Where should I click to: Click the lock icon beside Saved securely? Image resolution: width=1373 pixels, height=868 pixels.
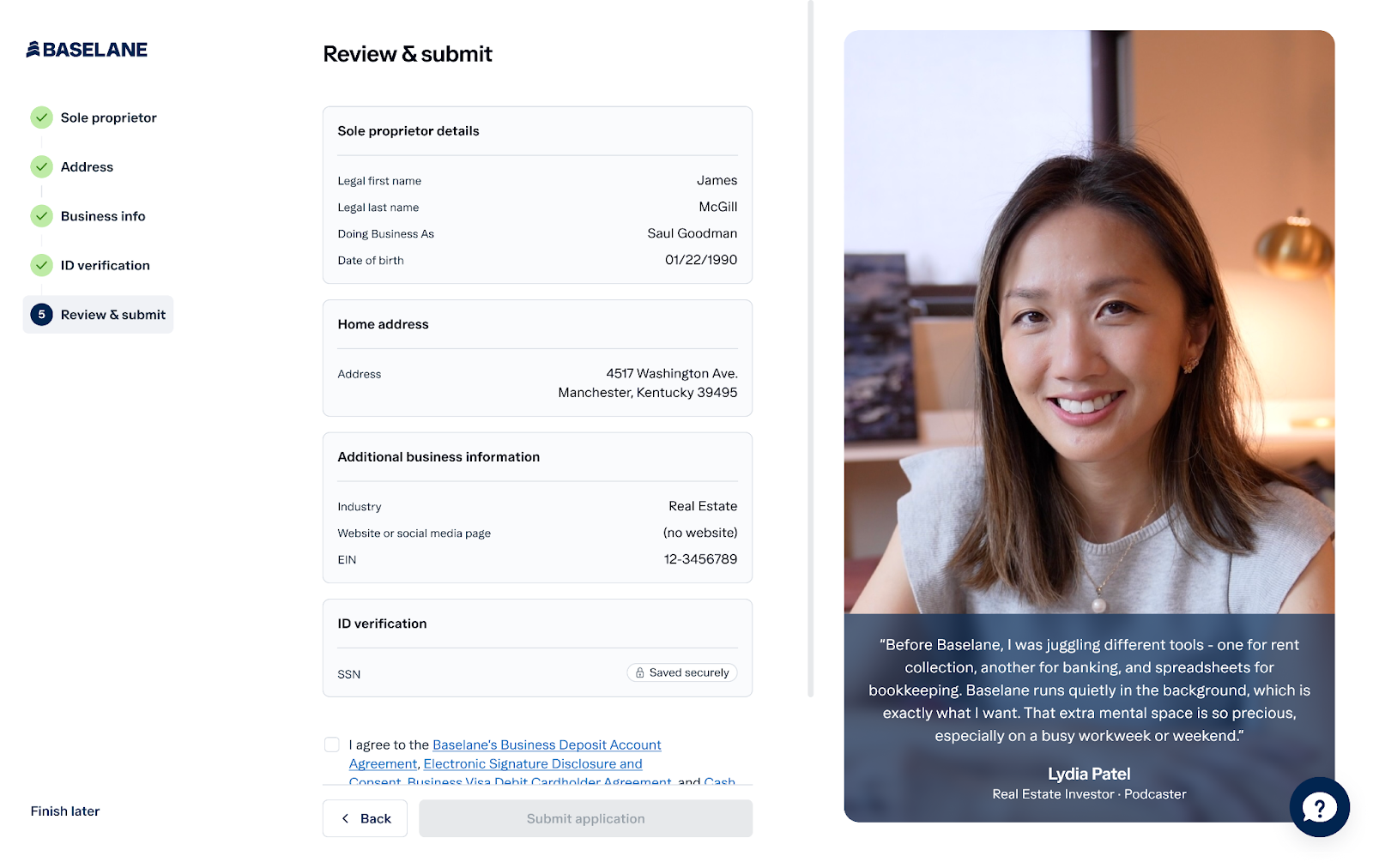pyautogui.click(x=639, y=673)
